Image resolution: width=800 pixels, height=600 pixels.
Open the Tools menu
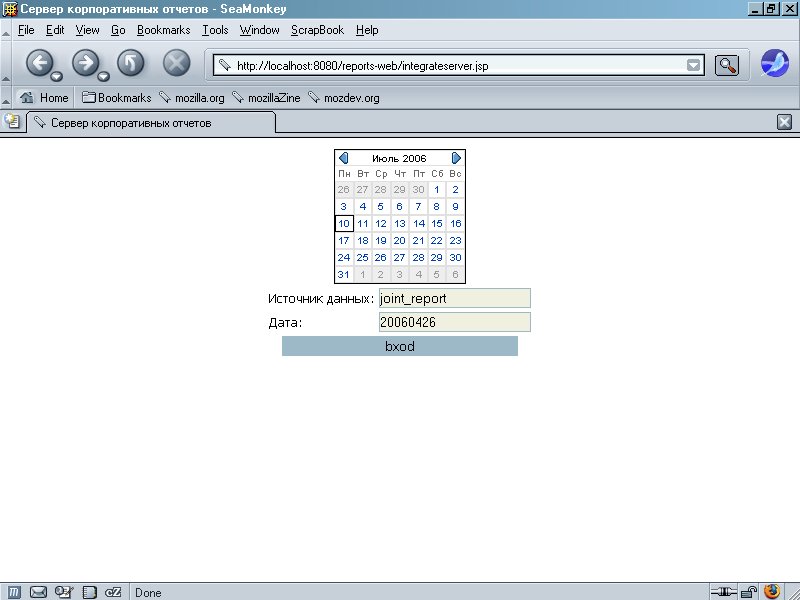point(215,30)
